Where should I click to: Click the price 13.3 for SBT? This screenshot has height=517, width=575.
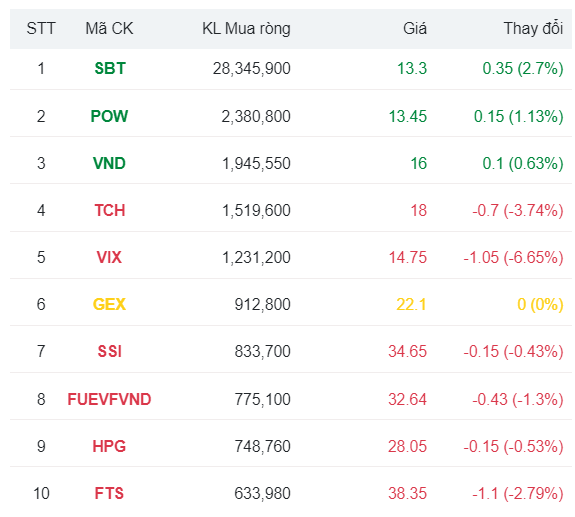(412, 69)
